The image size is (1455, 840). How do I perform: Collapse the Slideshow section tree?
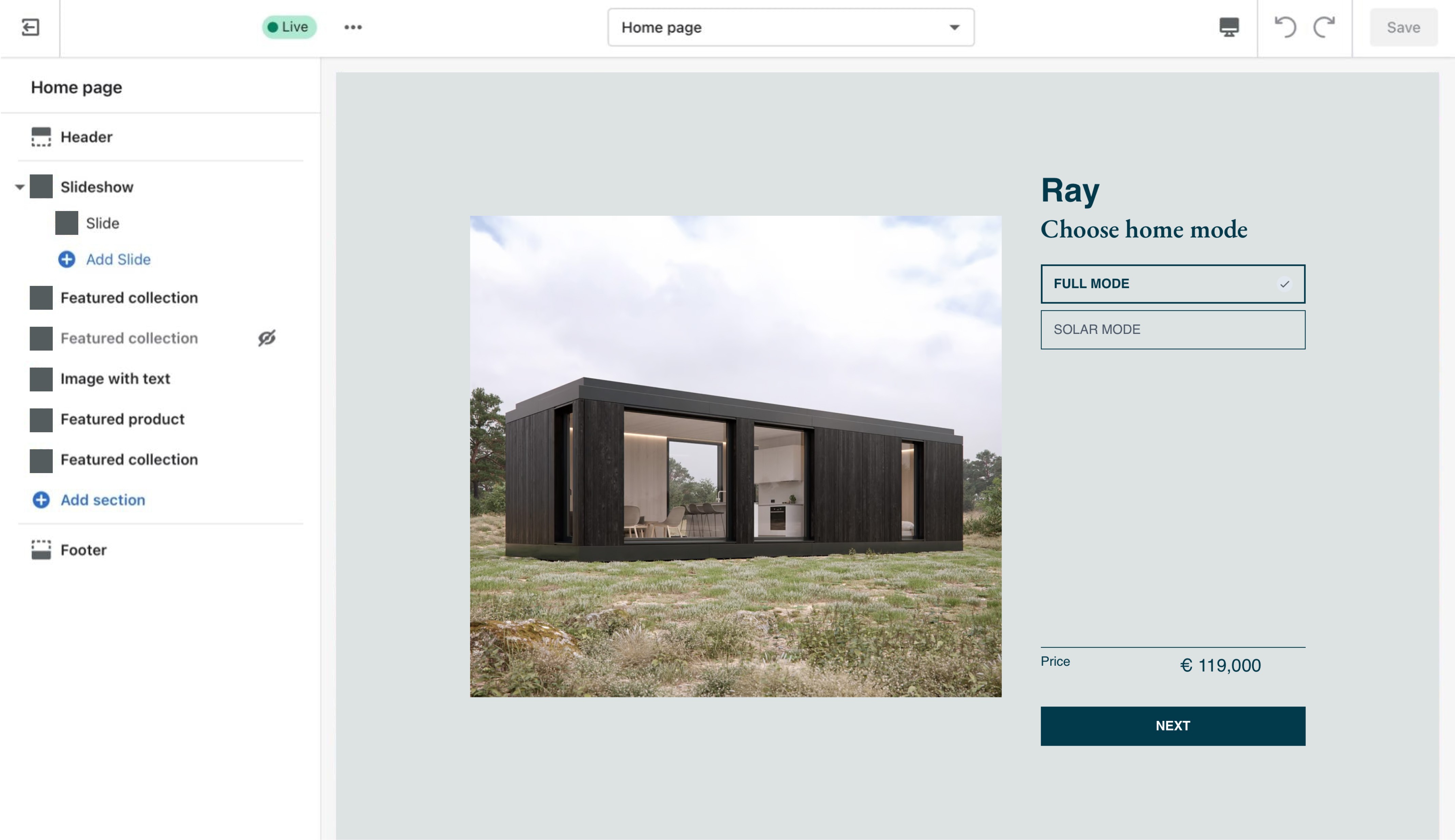19,187
